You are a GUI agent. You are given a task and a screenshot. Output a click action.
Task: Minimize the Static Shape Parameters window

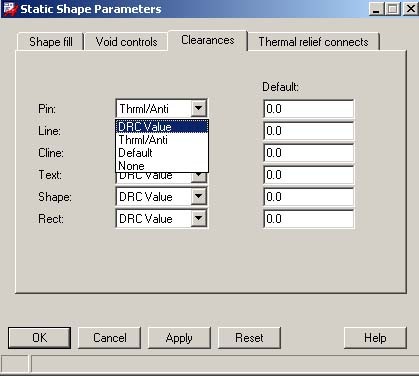tap(376, 9)
